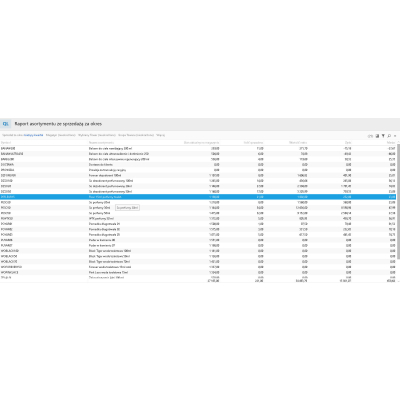Select the 'Black Tiger' 100ml row

[198, 251]
